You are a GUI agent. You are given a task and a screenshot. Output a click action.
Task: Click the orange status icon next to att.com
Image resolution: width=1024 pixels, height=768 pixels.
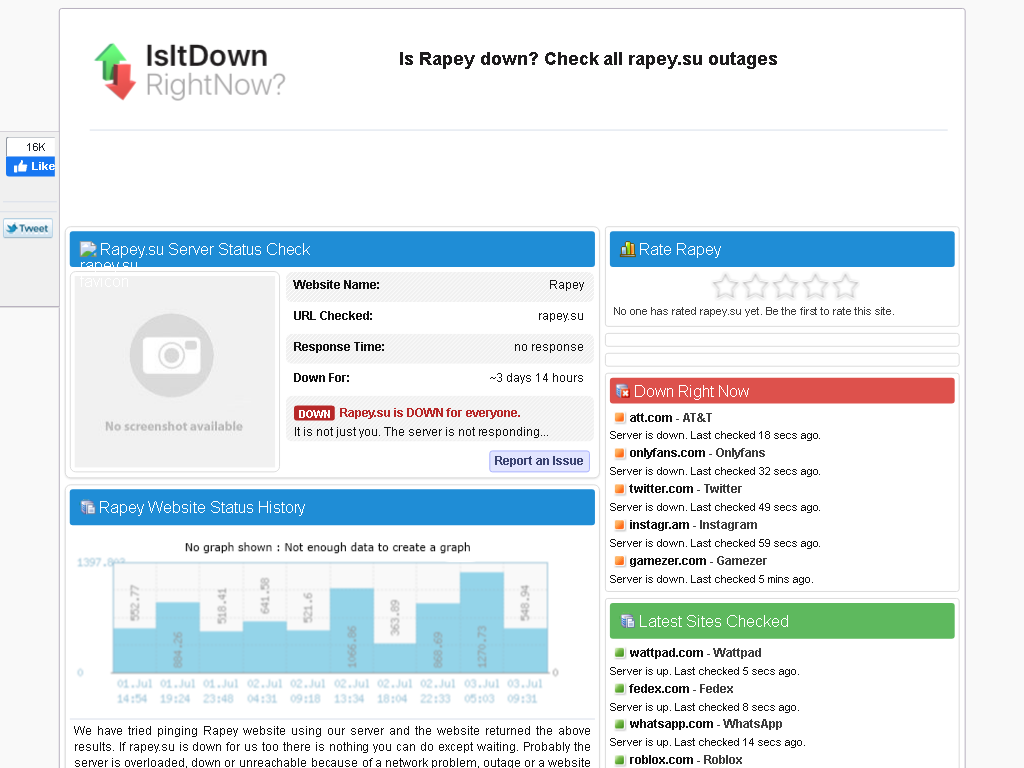coord(619,417)
